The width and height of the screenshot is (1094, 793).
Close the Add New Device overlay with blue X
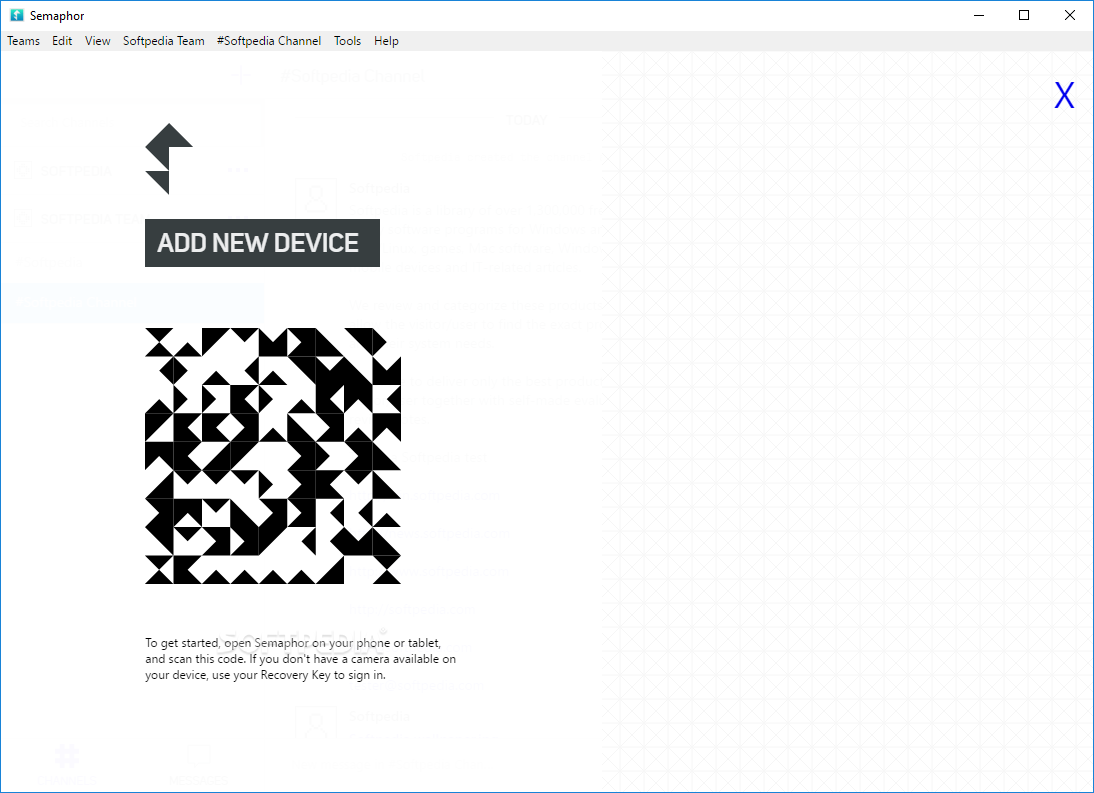click(x=1064, y=95)
